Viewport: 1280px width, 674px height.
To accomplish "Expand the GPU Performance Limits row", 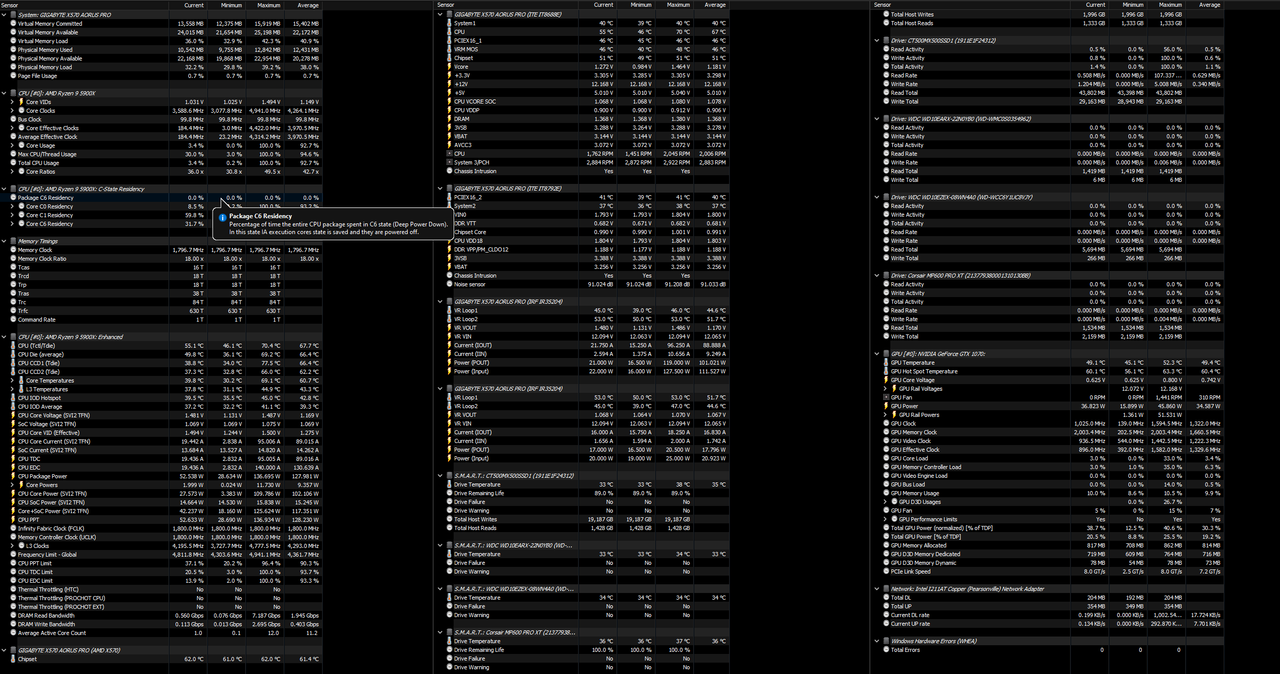I will [885, 519].
